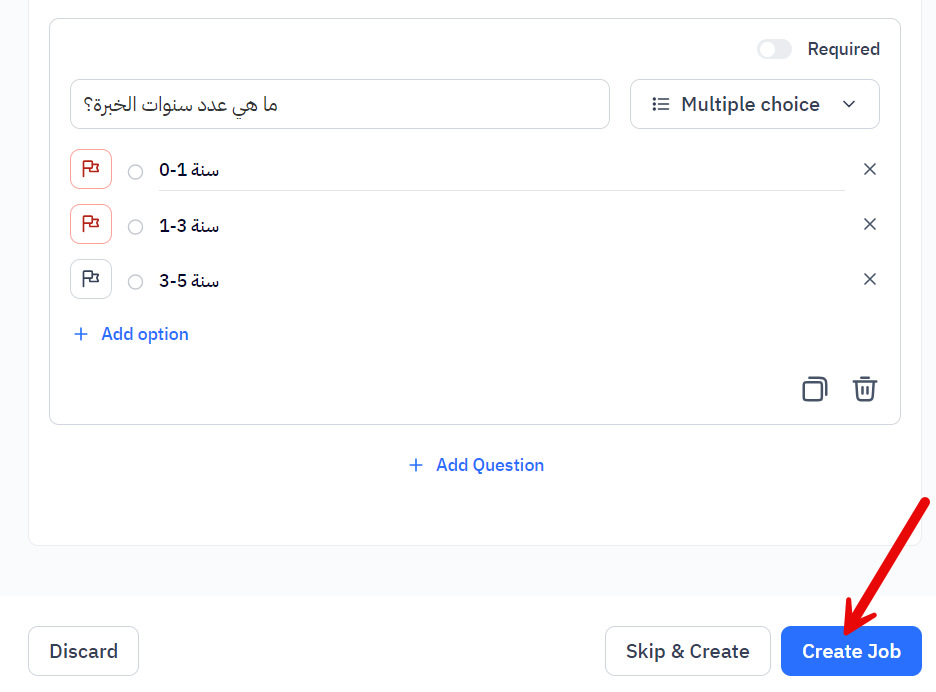Screen dimensions: 936x692
Task: Duplicate the question using the copy icon
Action: [x=814, y=389]
